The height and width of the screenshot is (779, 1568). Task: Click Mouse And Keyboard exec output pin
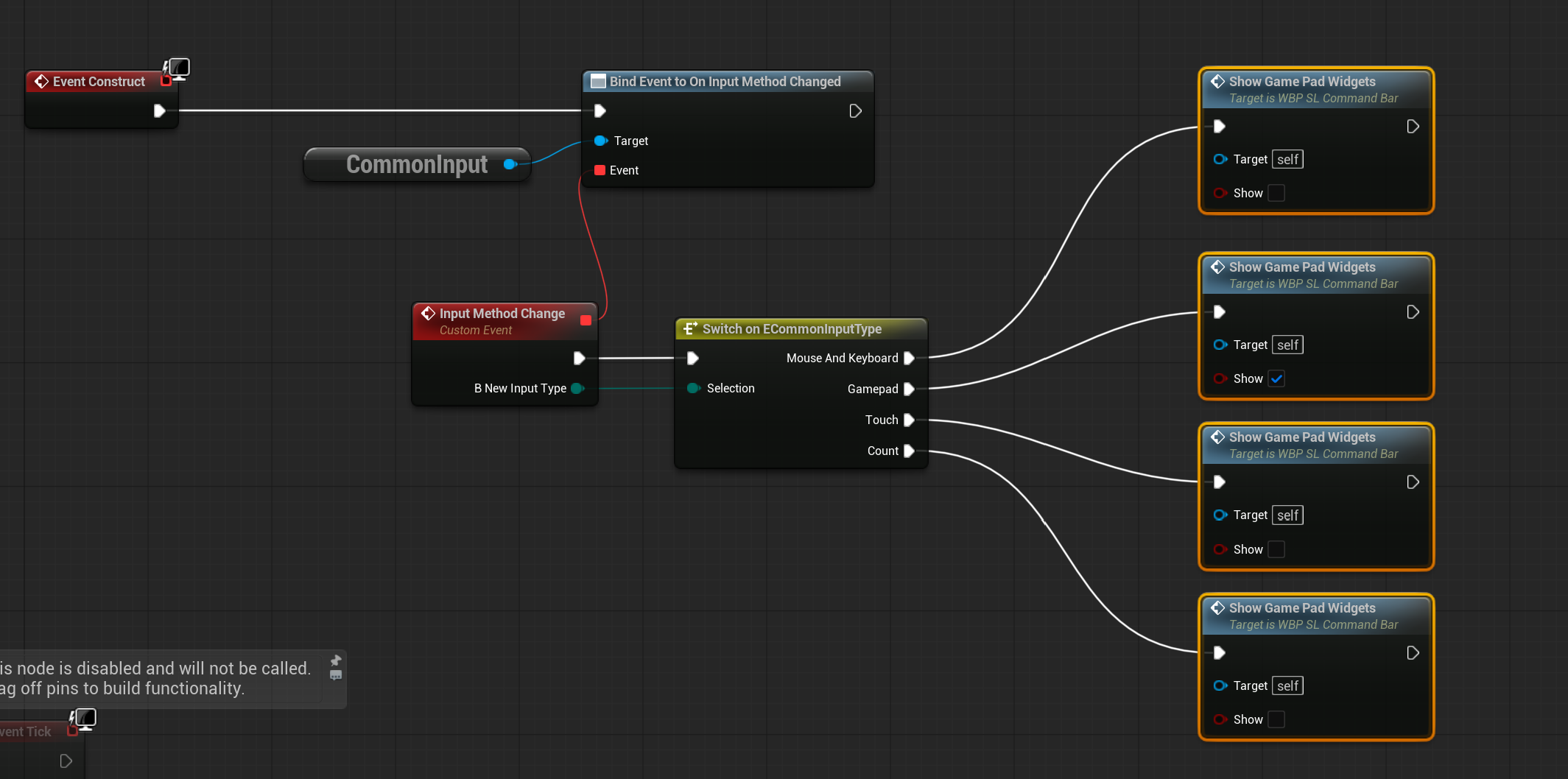[909, 358]
